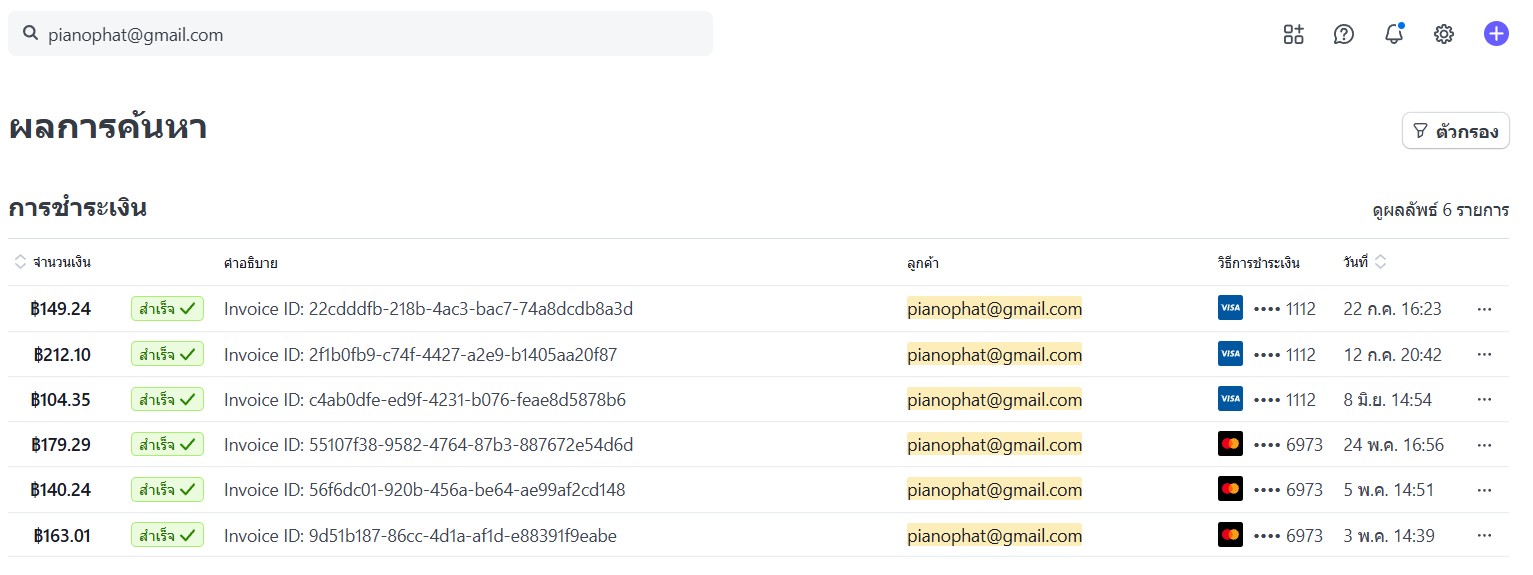Open the ตัวกรอง filter button

(x=1455, y=131)
